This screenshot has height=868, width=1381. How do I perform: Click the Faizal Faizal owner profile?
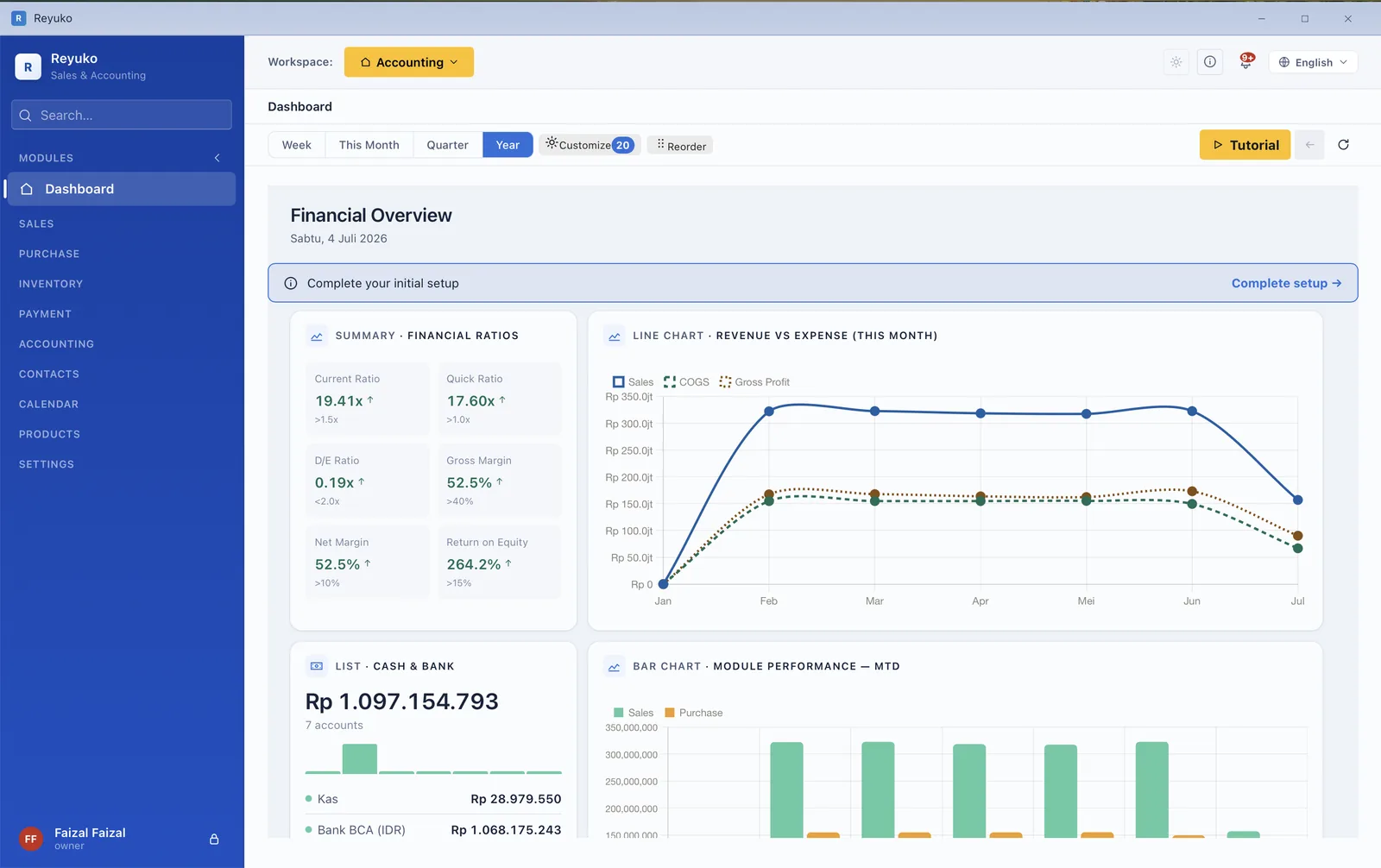[x=90, y=838]
